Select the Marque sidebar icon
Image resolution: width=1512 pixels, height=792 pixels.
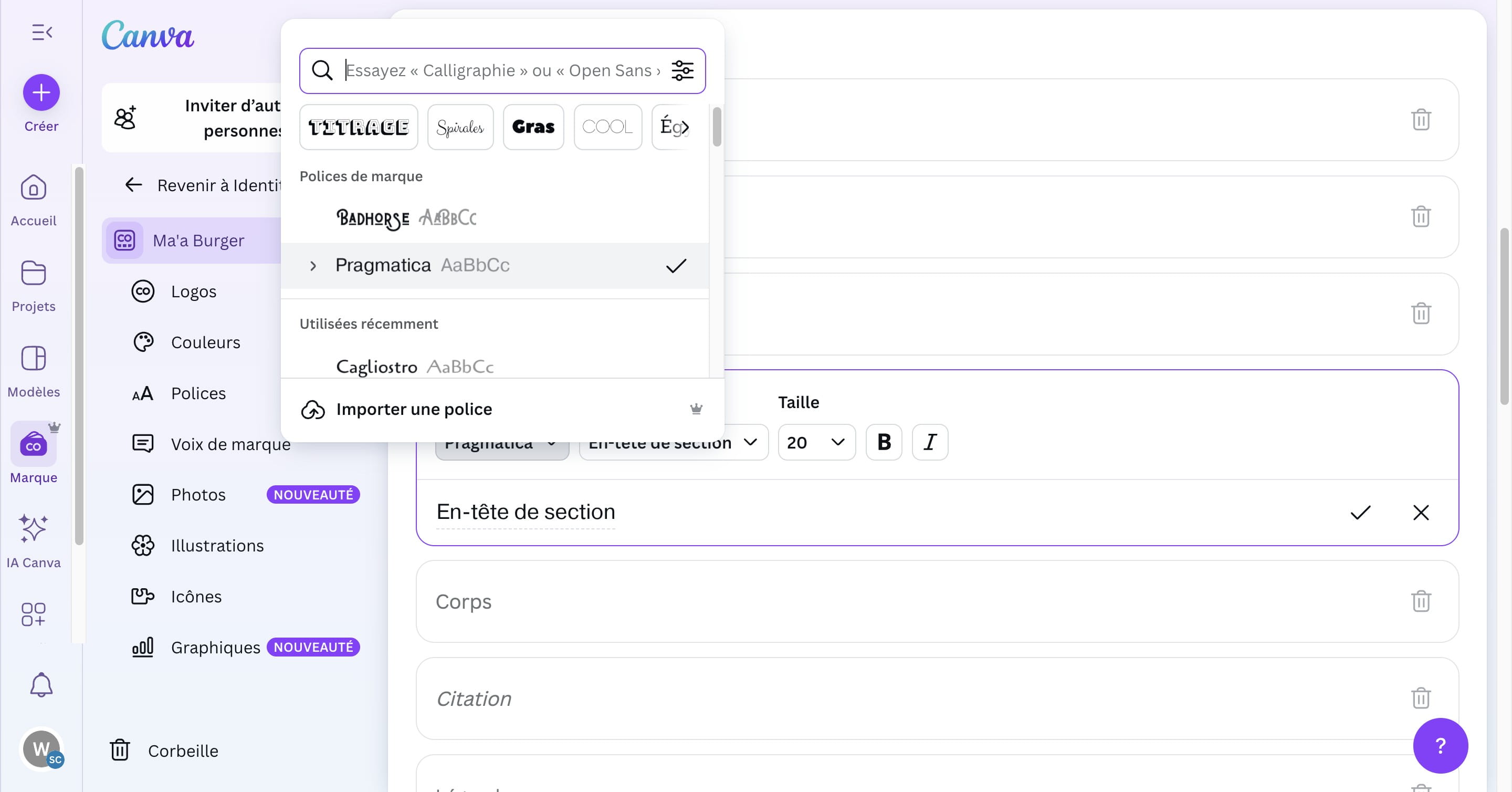(34, 444)
